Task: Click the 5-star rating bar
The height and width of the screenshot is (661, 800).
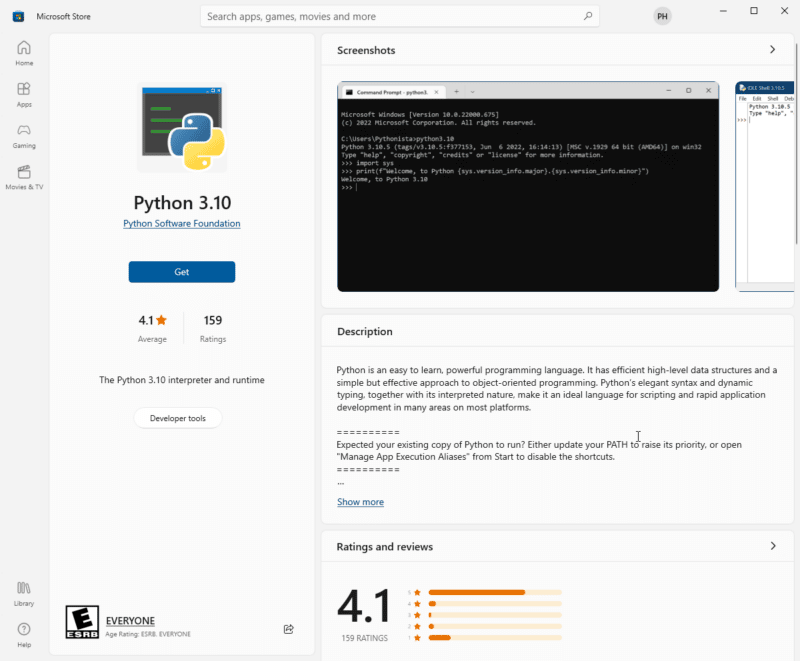Action: coord(495,592)
